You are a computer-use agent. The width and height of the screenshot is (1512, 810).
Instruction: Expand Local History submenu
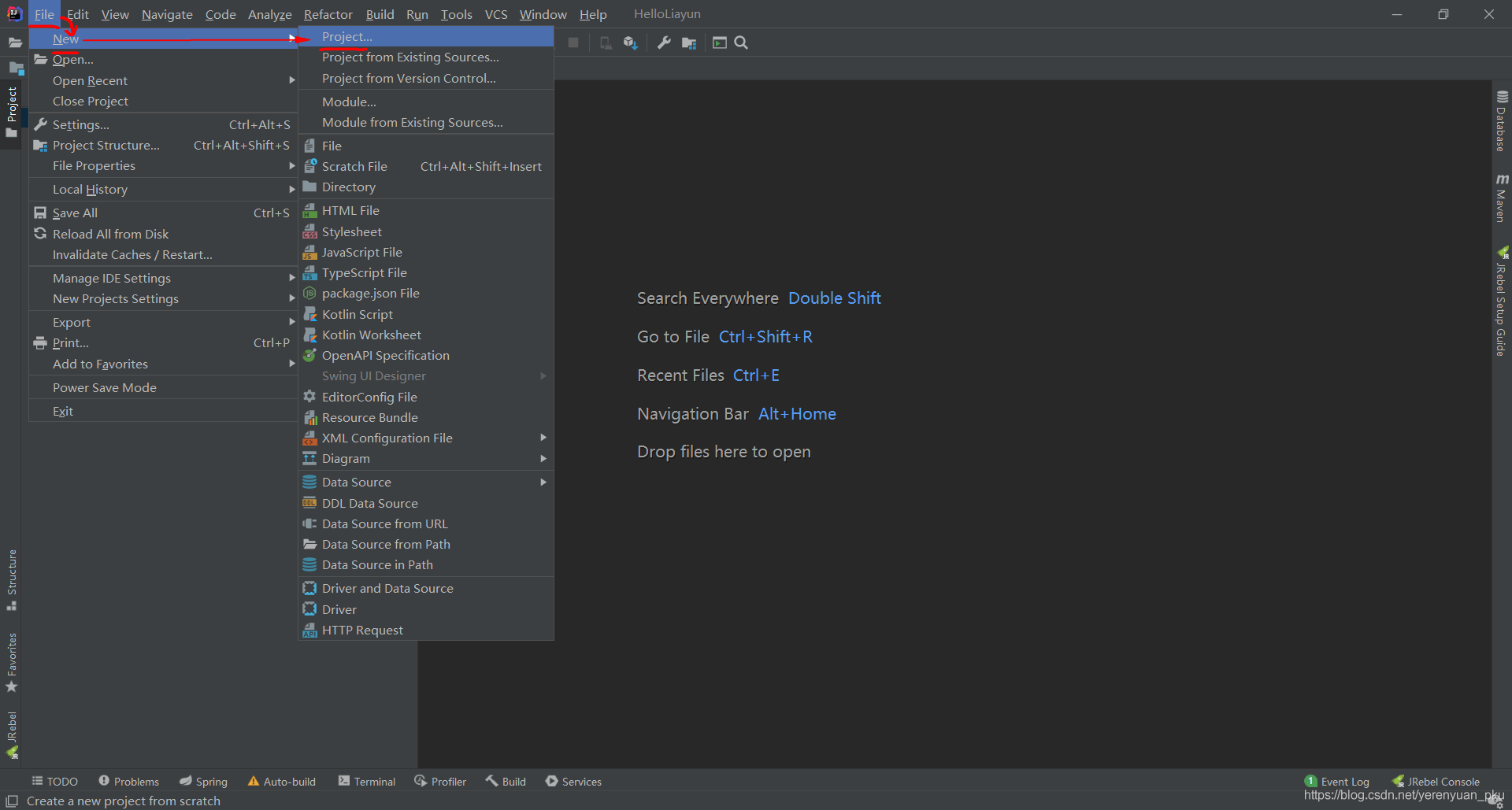[x=163, y=189]
